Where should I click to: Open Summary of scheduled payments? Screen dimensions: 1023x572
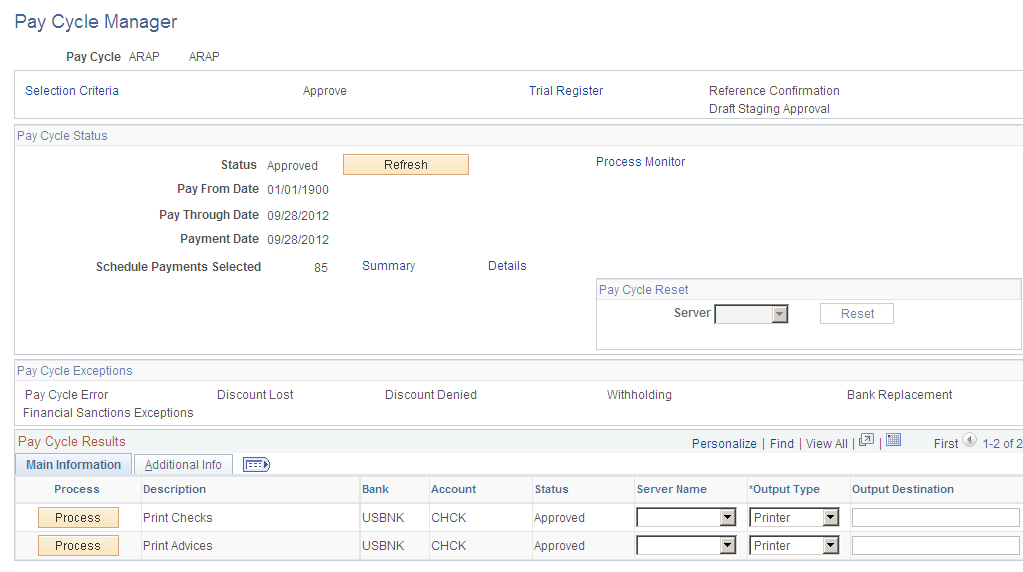pyautogui.click(x=388, y=265)
